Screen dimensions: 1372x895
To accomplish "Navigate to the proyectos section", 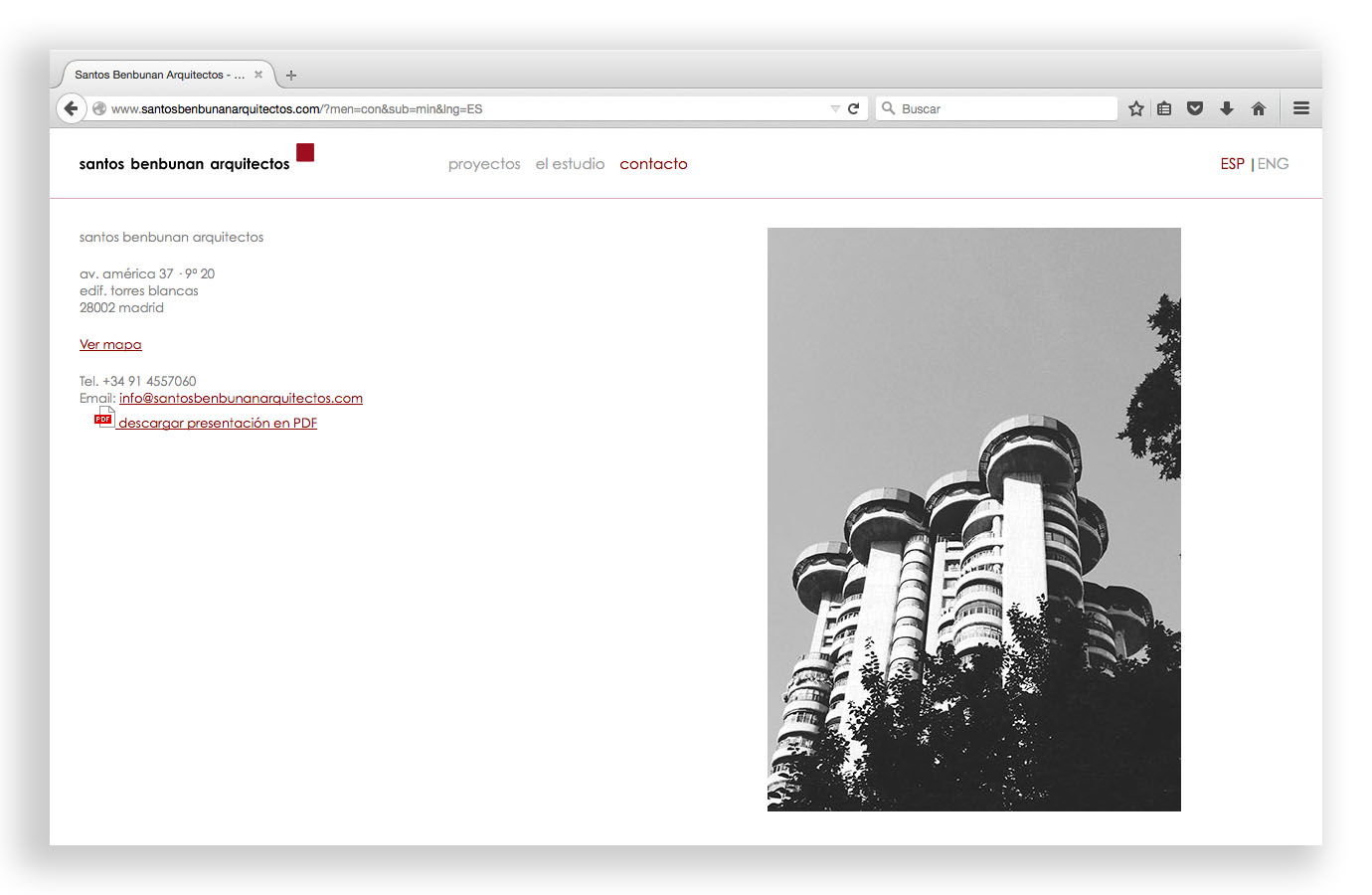I will pos(484,163).
